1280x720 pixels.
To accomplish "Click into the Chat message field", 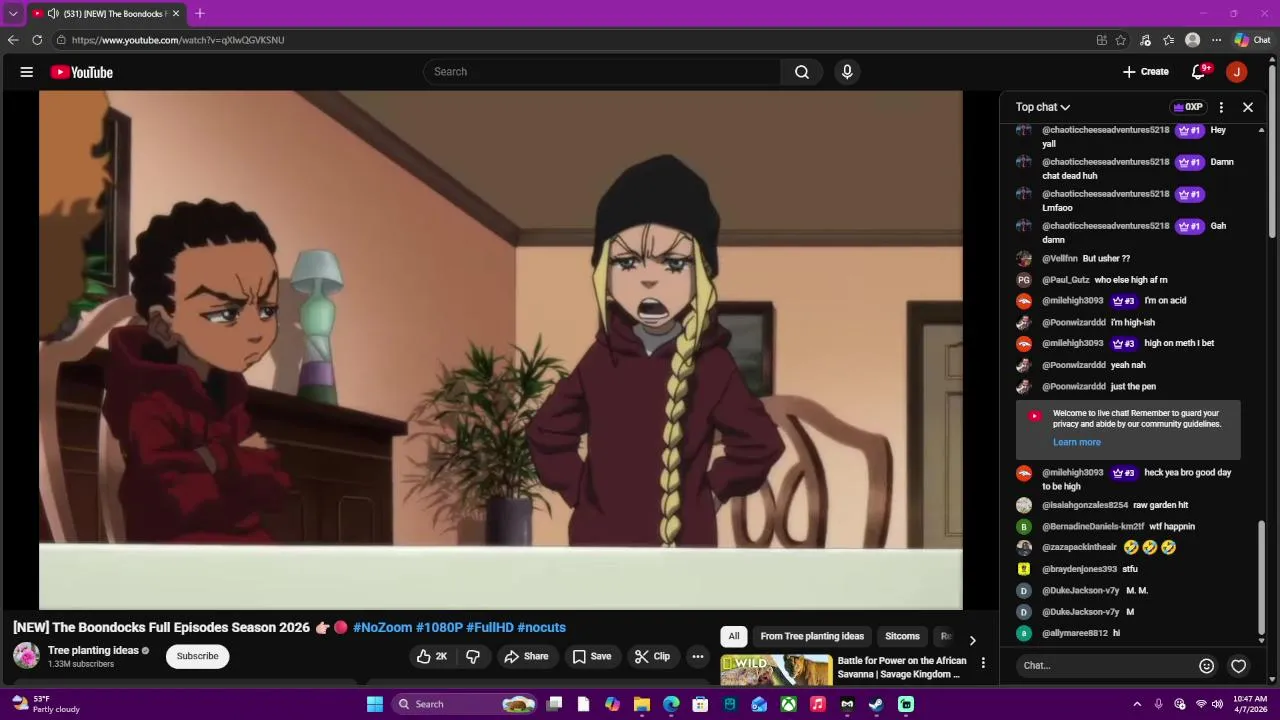I will coord(1105,666).
